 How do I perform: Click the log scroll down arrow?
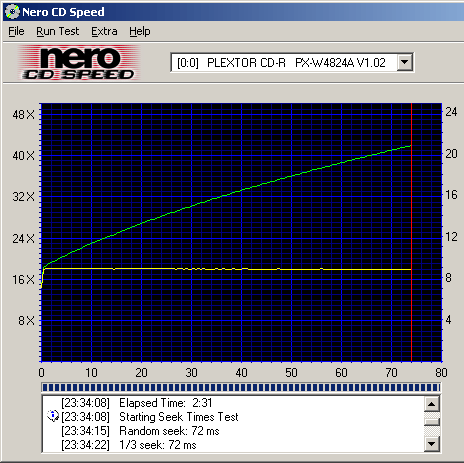click(432, 444)
